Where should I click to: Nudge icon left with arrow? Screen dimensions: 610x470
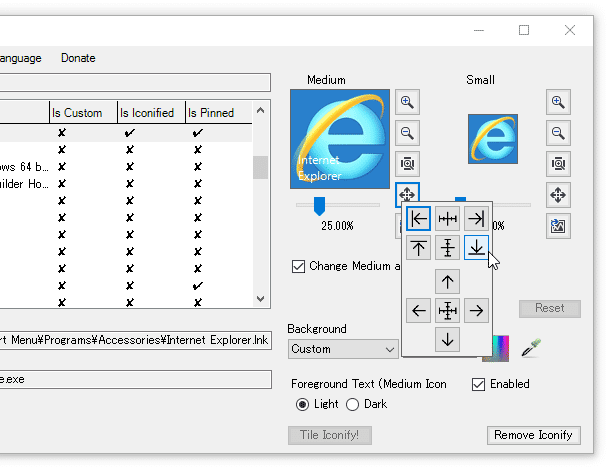pos(418,310)
